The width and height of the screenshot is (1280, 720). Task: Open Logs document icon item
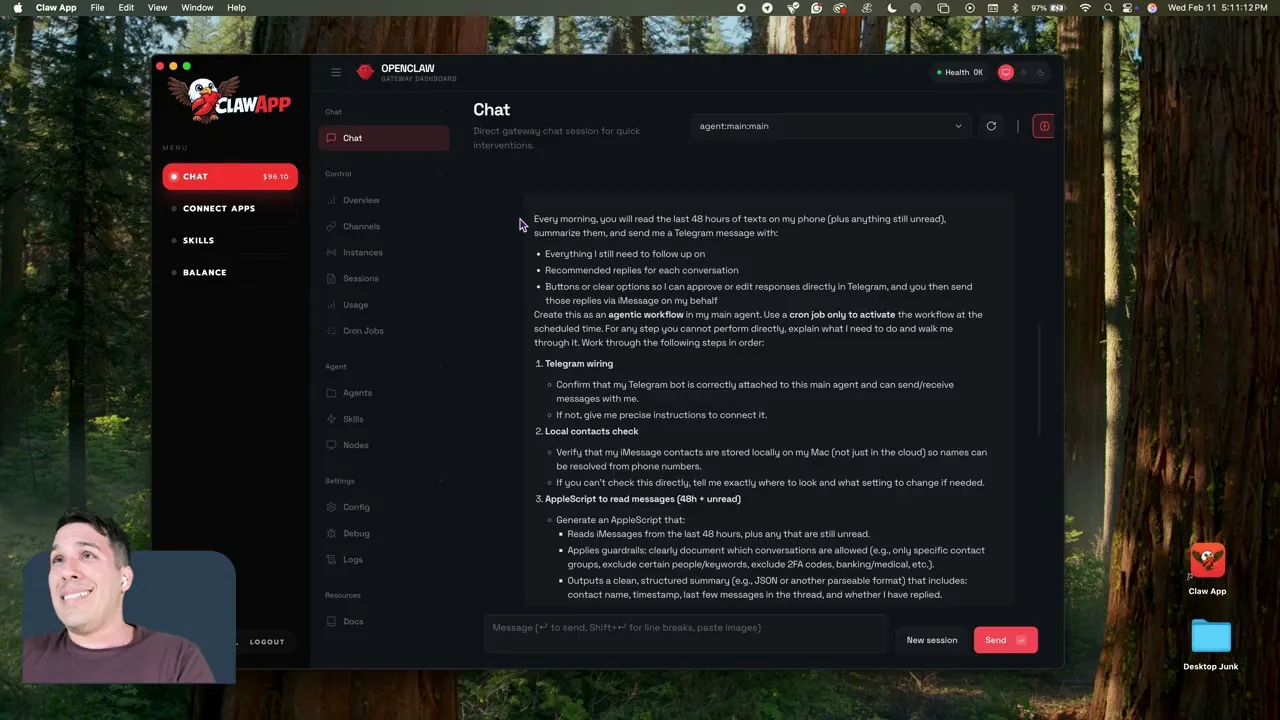pyautogui.click(x=384, y=559)
